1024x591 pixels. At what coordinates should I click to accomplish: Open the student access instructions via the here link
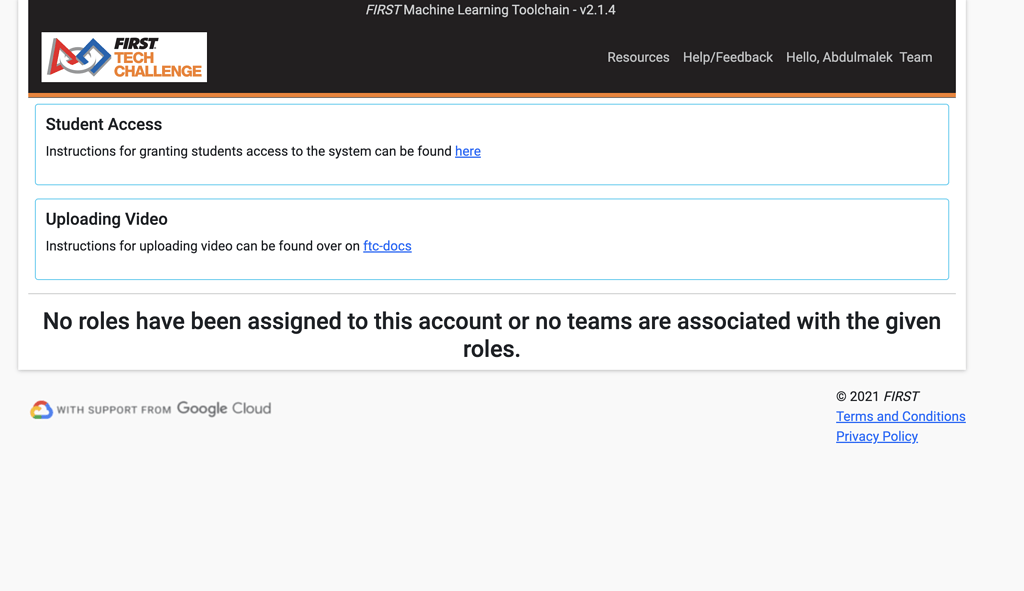point(467,151)
